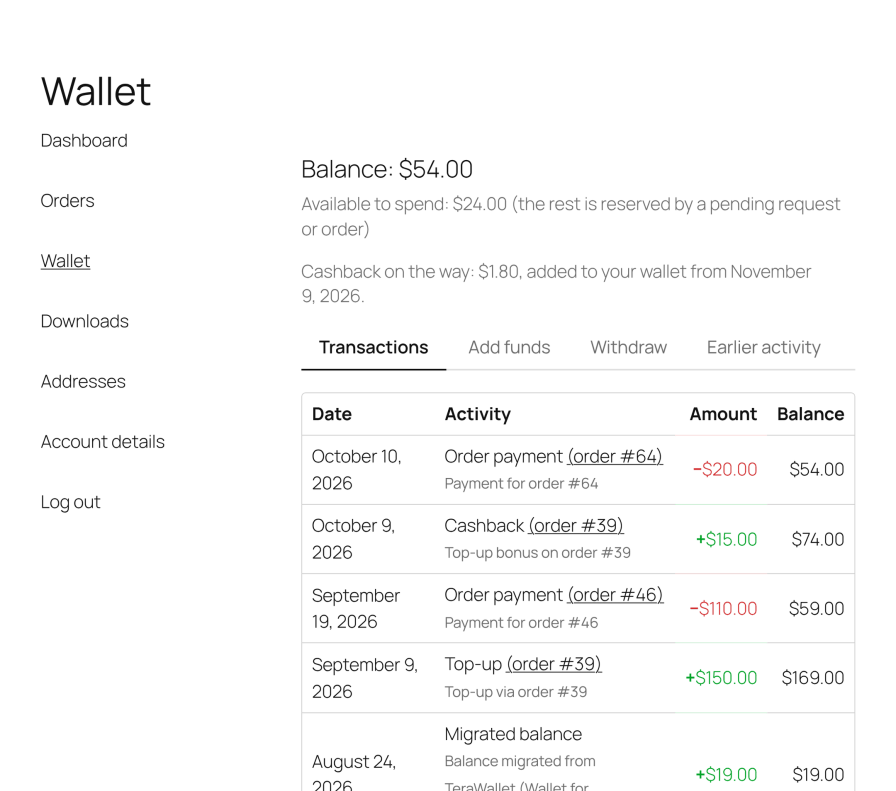896x791 pixels.
Task: Open the Add funds tab
Action: pos(509,347)
